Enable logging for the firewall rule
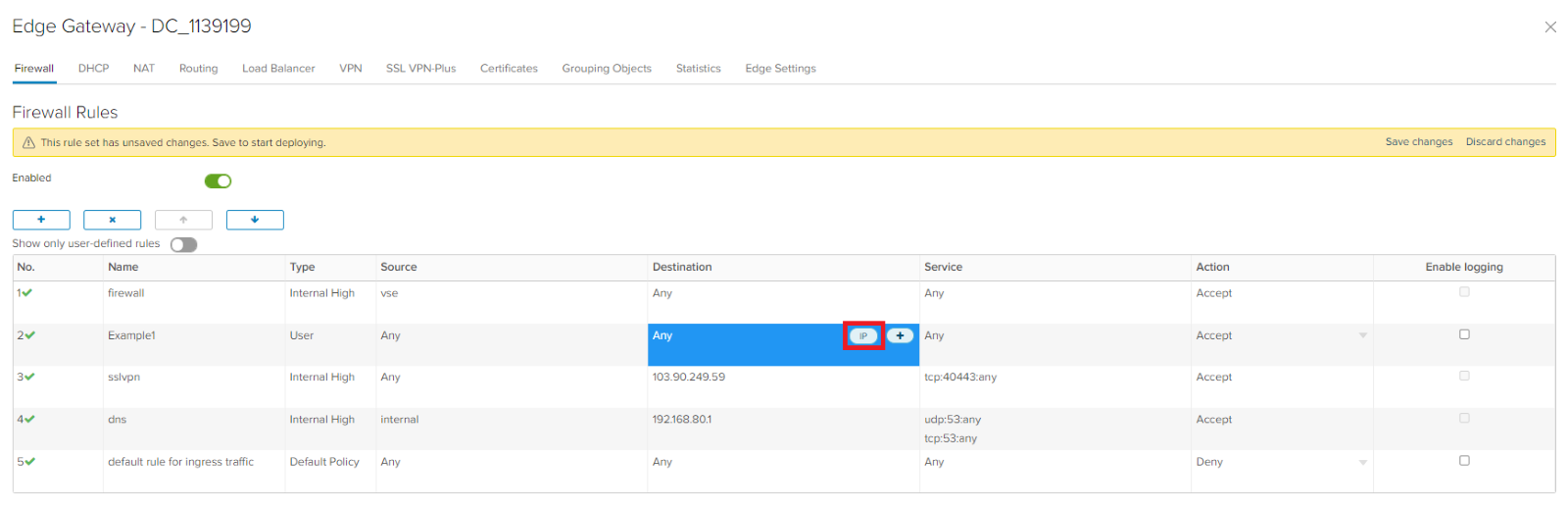This screenshot has width=1568, height=508. pyautogui.click(x=1464, y=292)
